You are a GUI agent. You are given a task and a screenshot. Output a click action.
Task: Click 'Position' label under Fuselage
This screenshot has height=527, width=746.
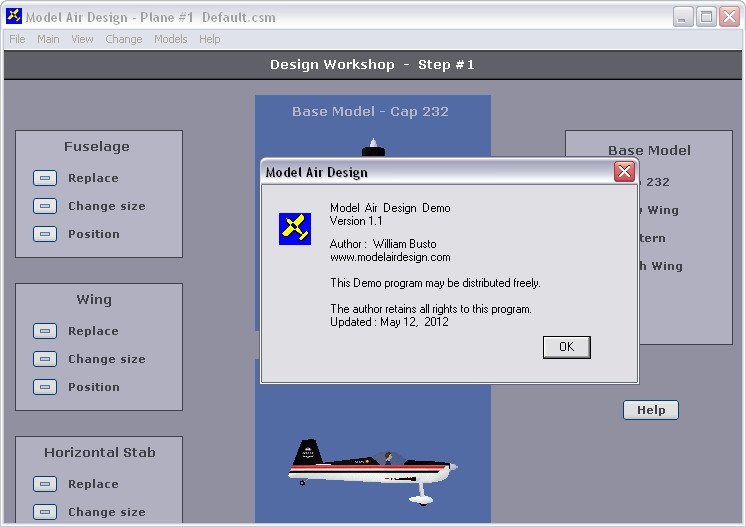[x=94, y=234]
